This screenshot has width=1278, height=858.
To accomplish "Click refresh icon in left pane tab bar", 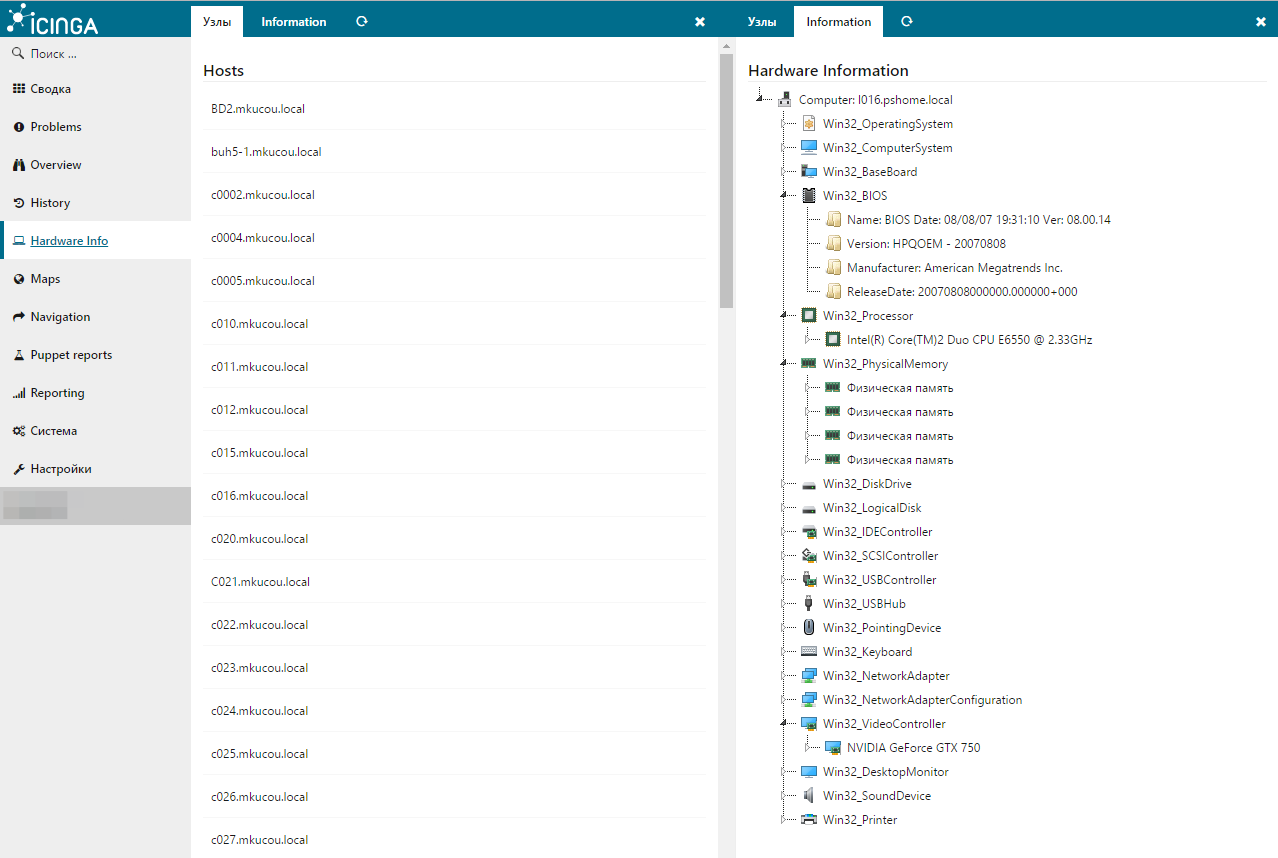I will [x=362, y=21].
